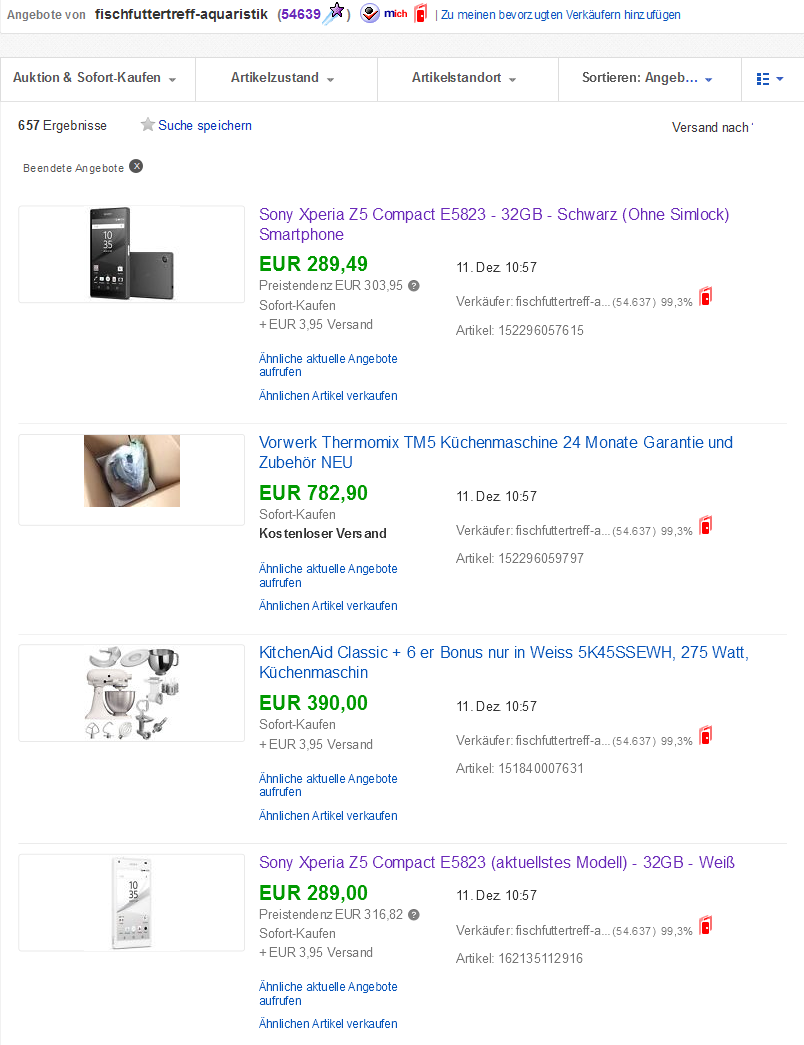Open Sony Xperia Z5 Compact Schwarz listing

tap(494, 225)
